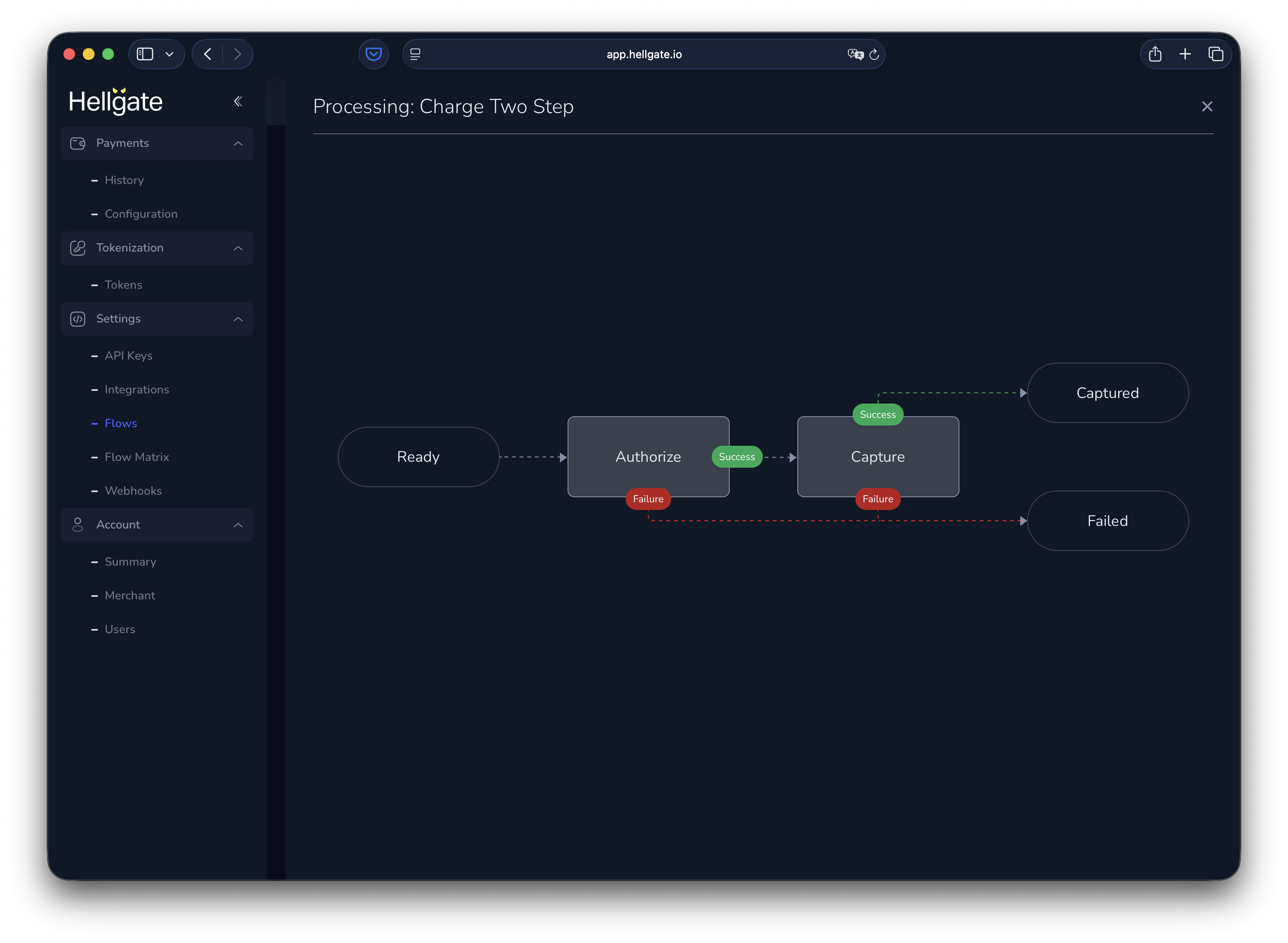This screenshot has width=1288, height=943.
Task: Click the Account user icon
Action: tap(78, 525)
